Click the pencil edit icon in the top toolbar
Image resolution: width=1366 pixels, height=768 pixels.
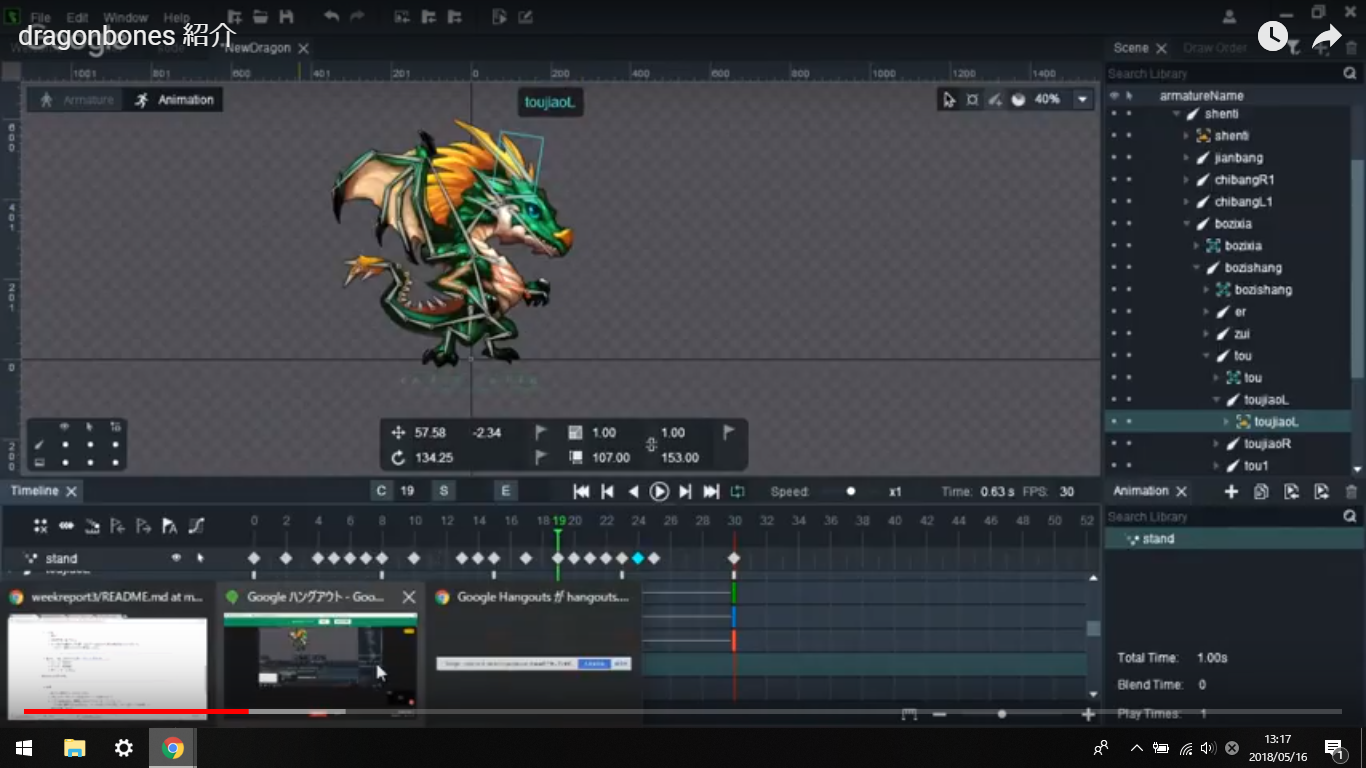pyautogui.click(x=526, y=17)
